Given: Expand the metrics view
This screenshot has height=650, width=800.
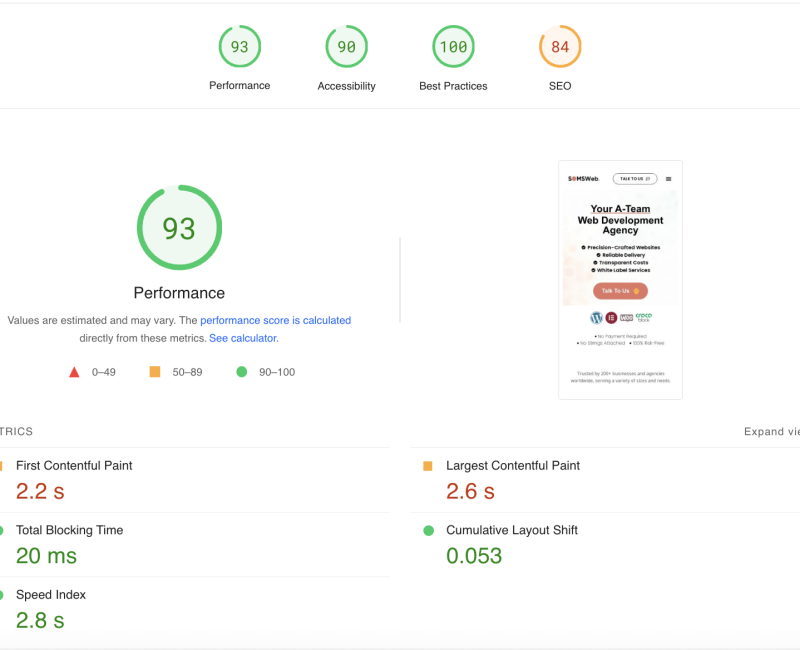Looking at the screenshot, I should pos(771,432).
